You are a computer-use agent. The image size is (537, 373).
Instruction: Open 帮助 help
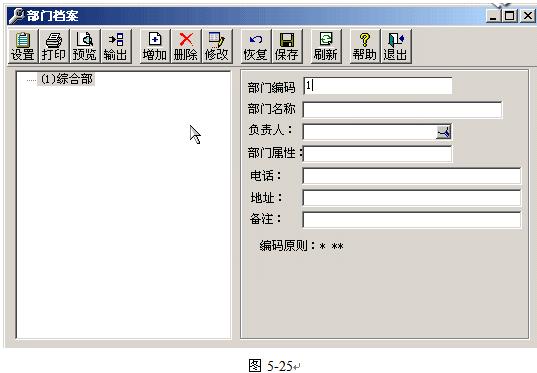[x=365, y=46]
